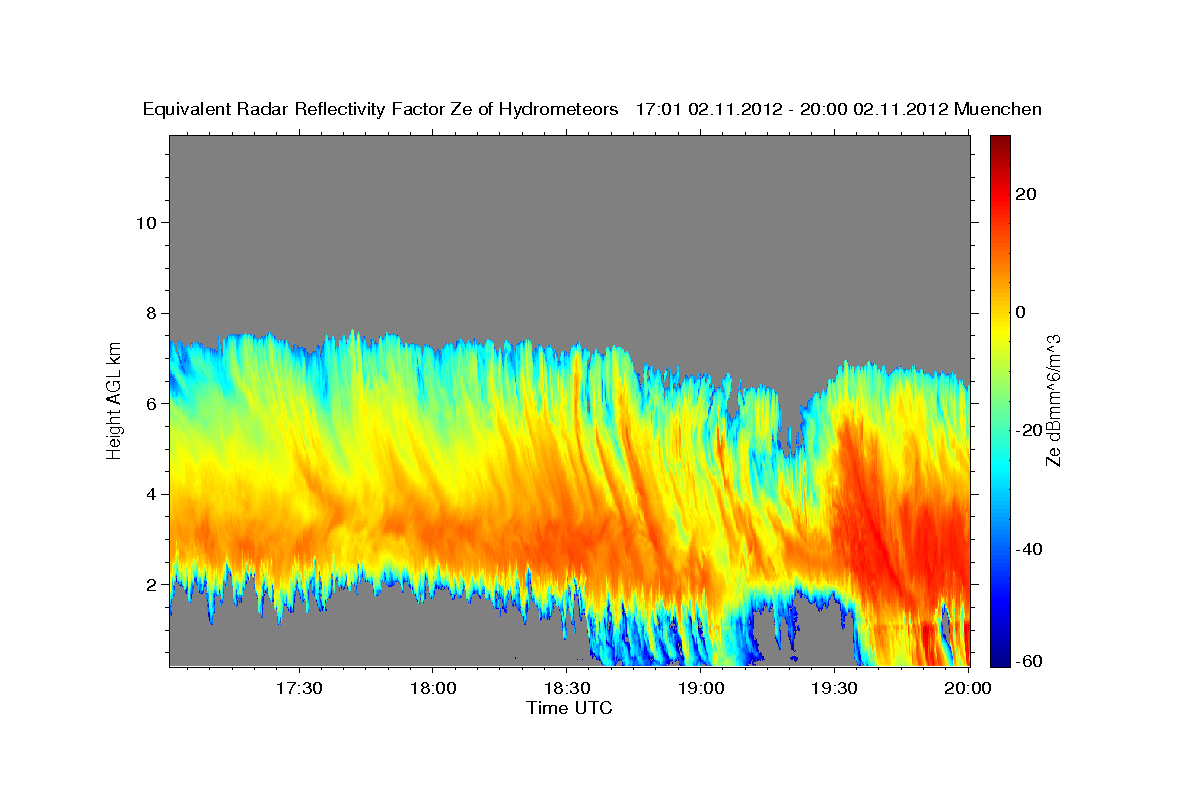This screenshot has width=1200, height=800.
Task: Click the colorbar value '-20'
Action: click(1029, 430)
